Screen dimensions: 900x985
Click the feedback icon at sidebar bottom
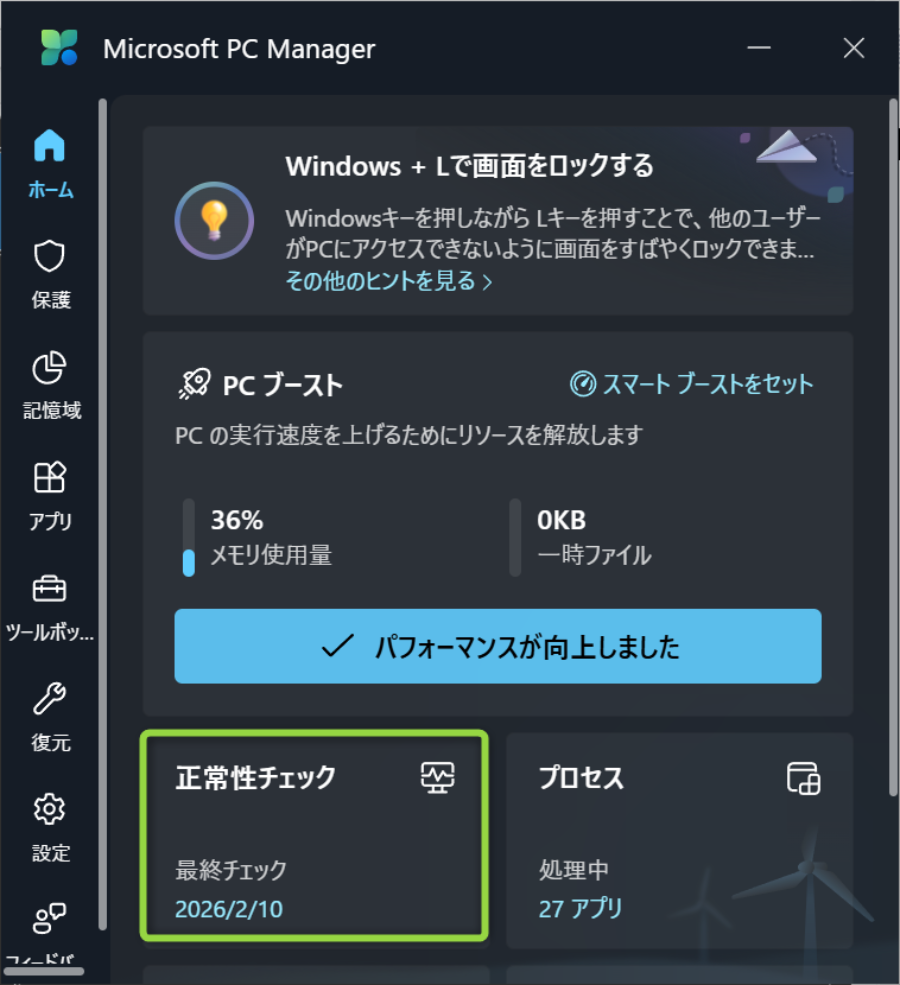[x=50, y=918]
